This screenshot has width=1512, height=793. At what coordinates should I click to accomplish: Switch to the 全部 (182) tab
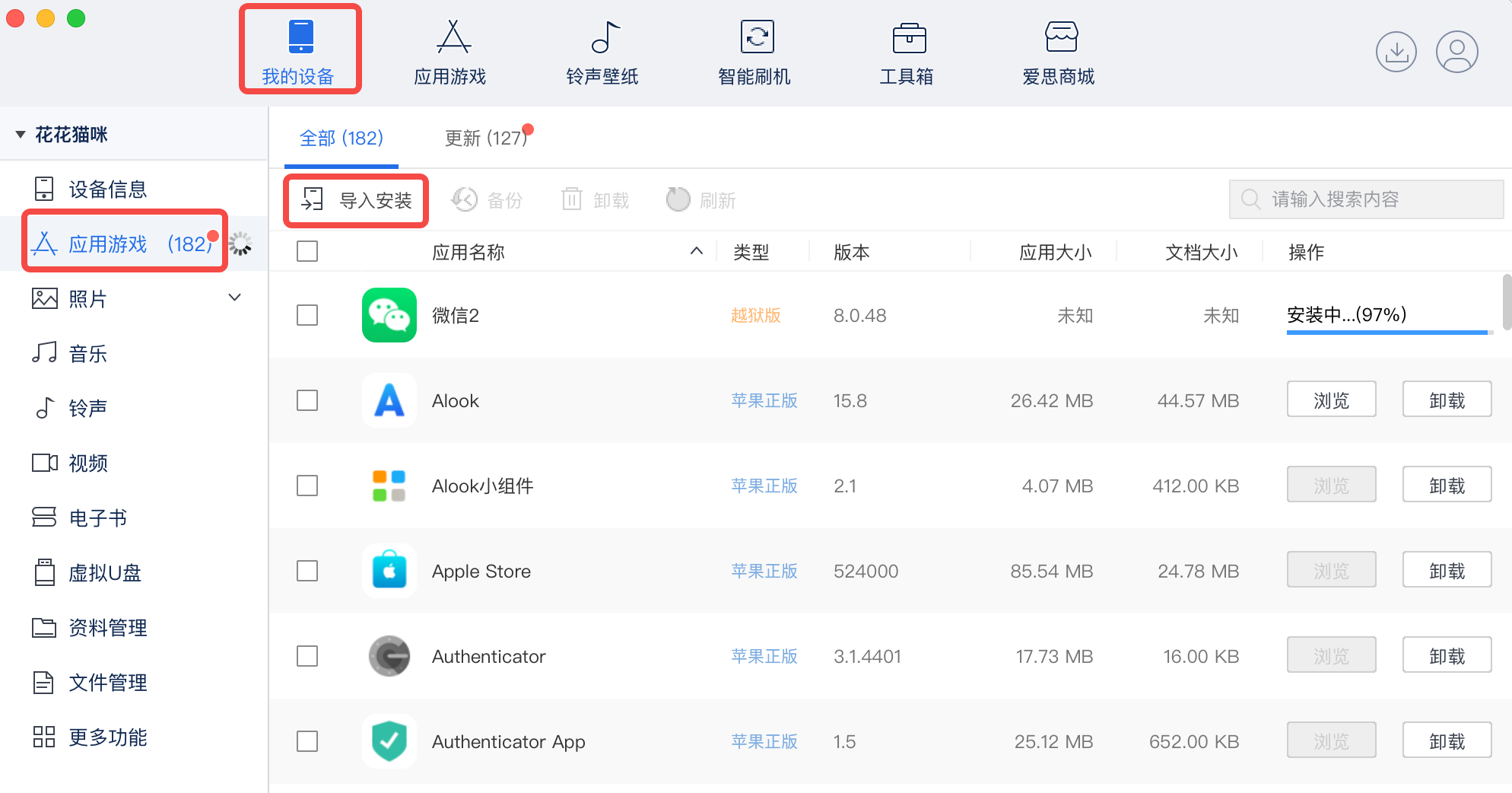(341, 139)
